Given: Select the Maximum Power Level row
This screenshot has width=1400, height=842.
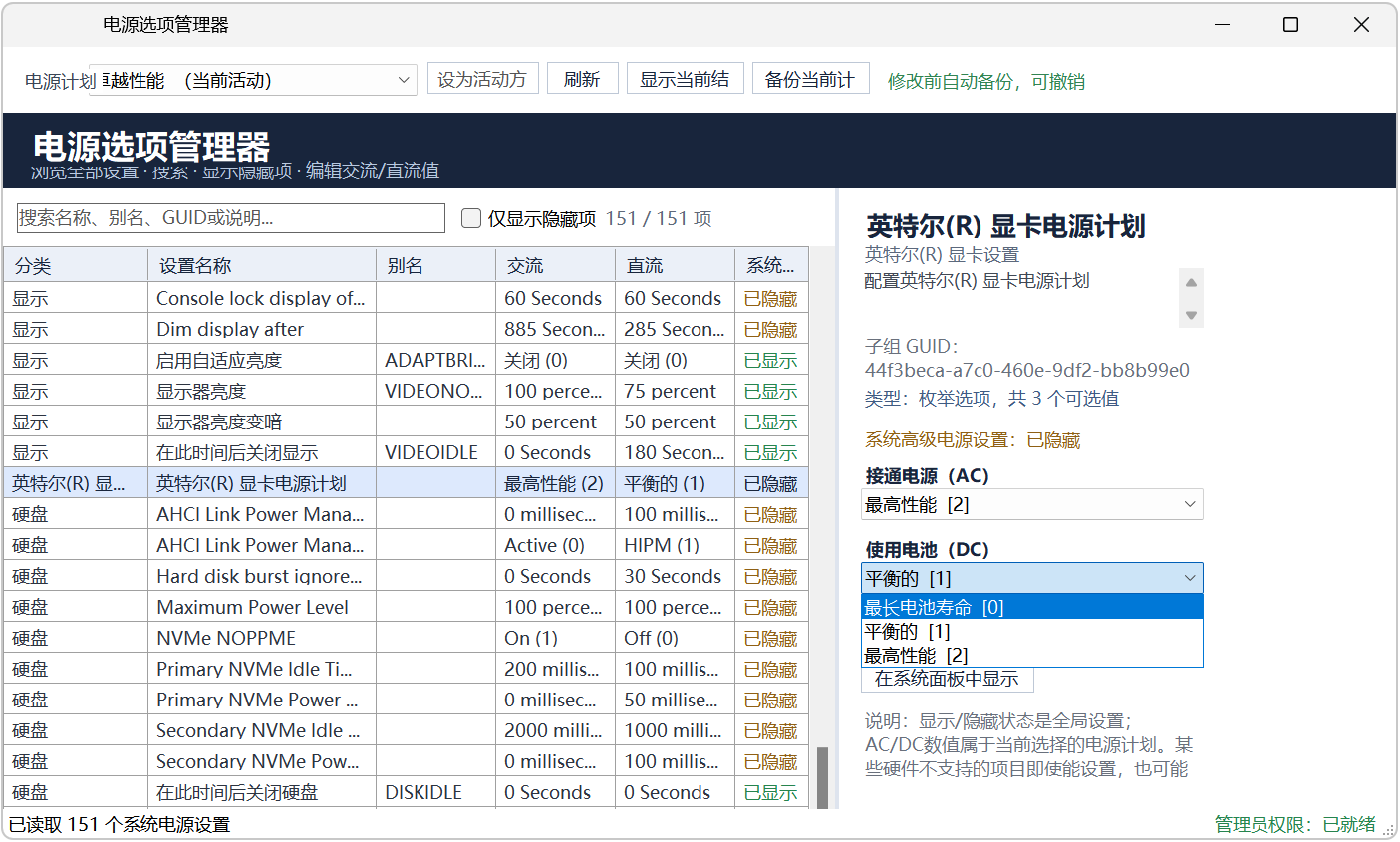Looking at the screenshot, I should pyautogui.click(x=406, y=607).
